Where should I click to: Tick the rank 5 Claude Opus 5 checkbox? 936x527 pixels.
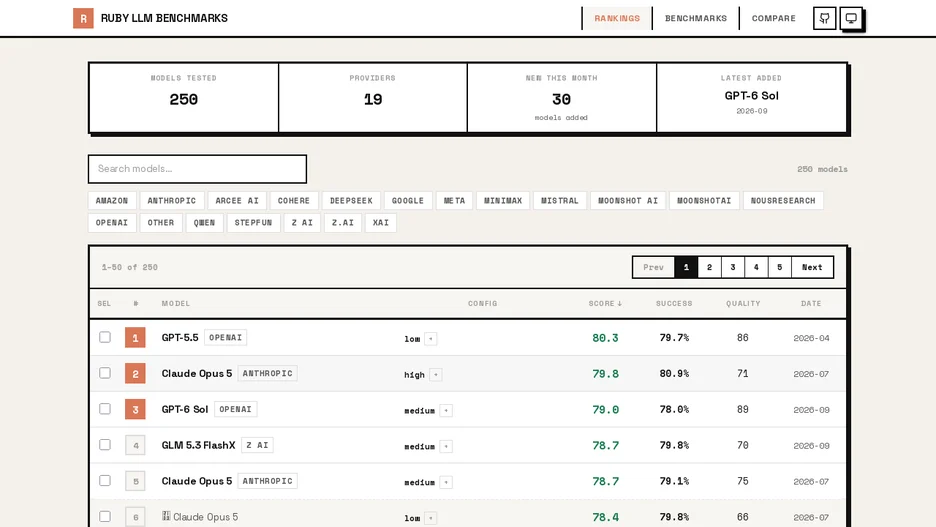105,480
